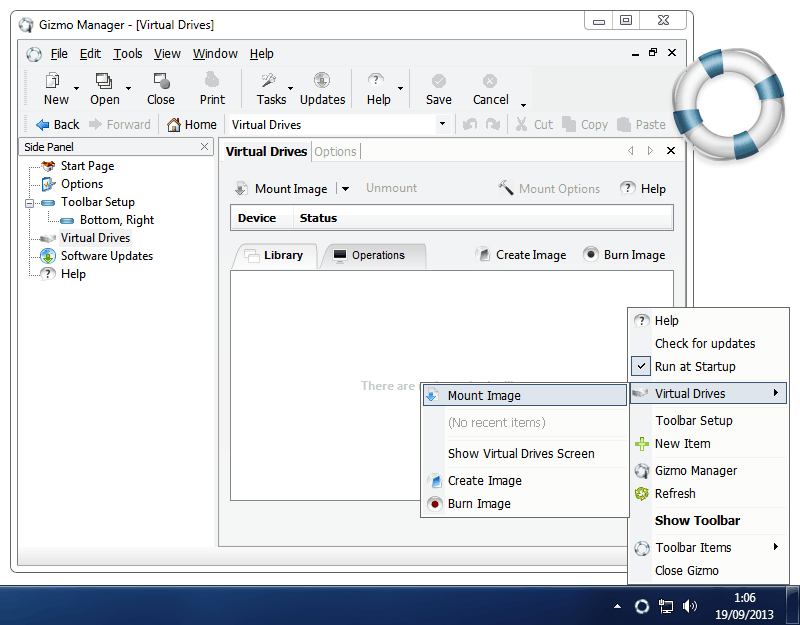Select Software Updates in the side panel
Screen dimensions: 800x625
click(107, 256)
